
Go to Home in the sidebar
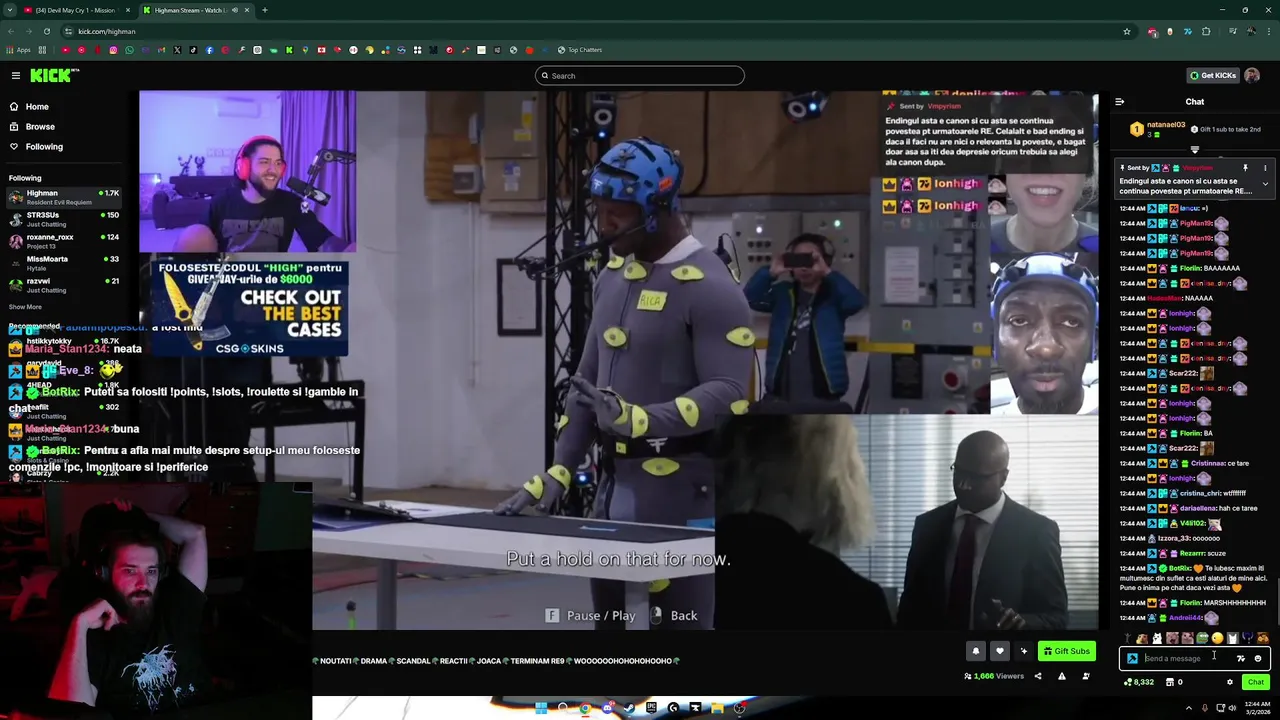point(37,107)
